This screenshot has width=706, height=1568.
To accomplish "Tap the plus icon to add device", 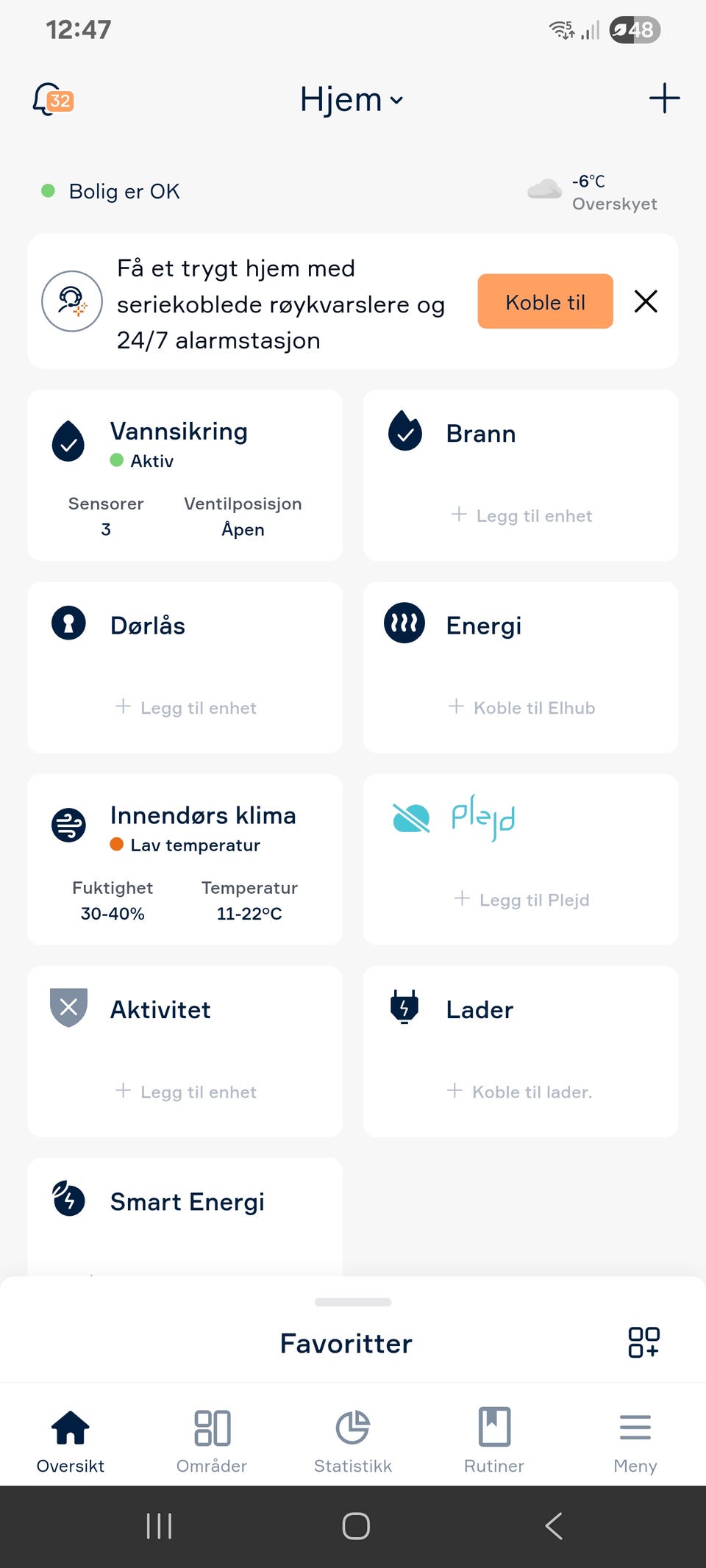I will click(664, 99).
